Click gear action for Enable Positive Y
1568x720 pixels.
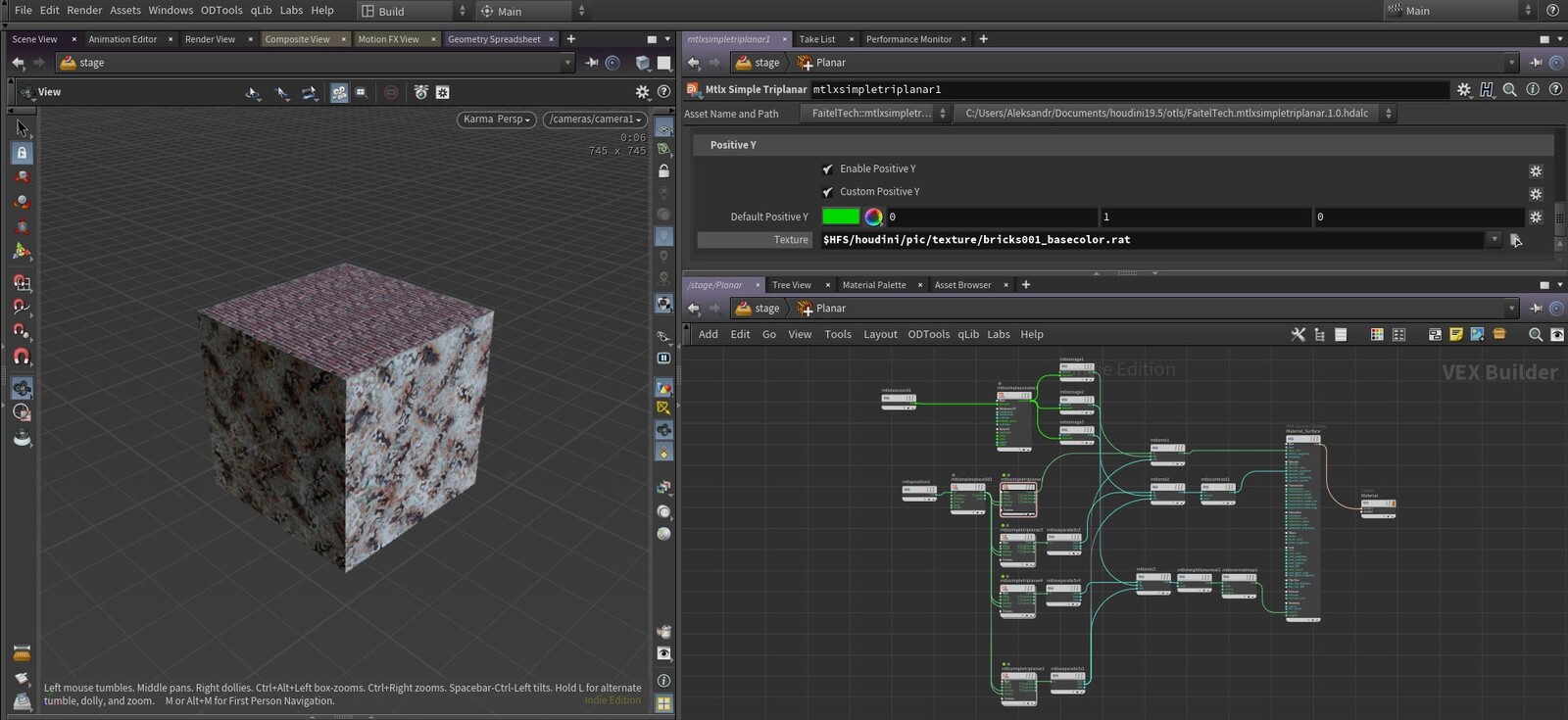(x=1536, y=170)
